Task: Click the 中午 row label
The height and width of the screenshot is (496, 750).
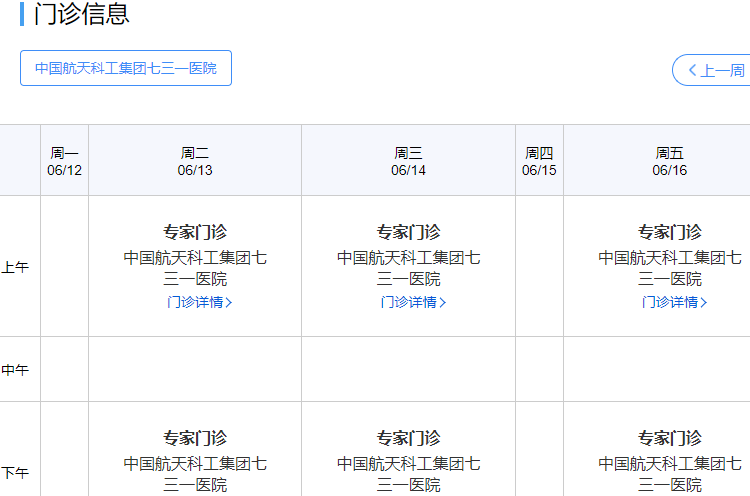Action: [x=15, y=370]
